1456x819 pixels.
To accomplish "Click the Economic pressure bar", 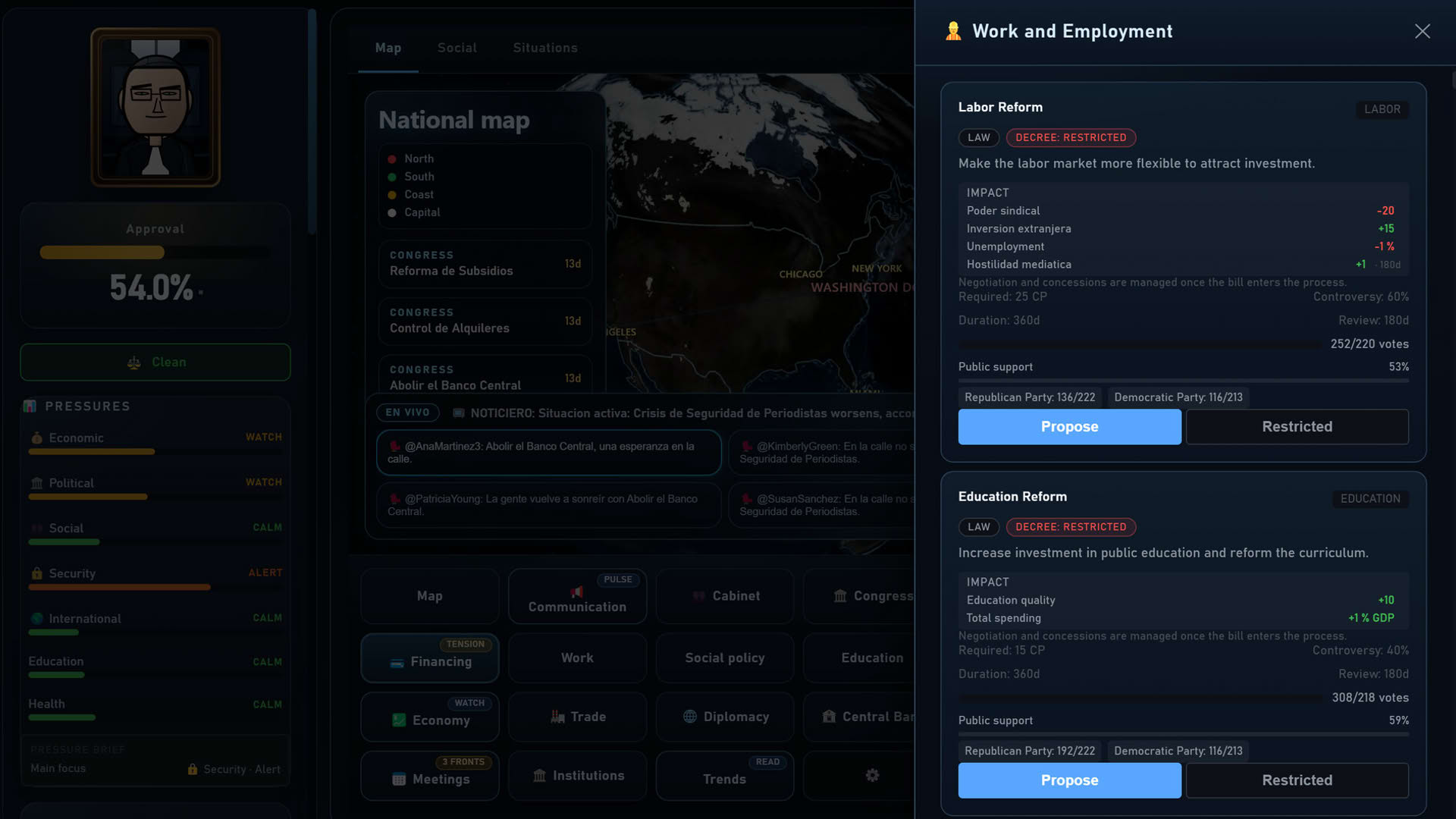I will point(155,451).
